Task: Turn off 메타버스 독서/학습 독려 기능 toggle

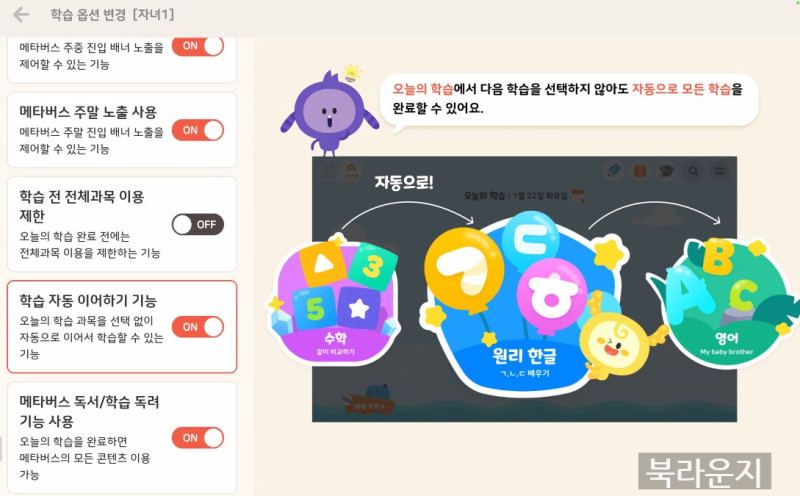Action: pyautogui.click(x=198, y=438)
